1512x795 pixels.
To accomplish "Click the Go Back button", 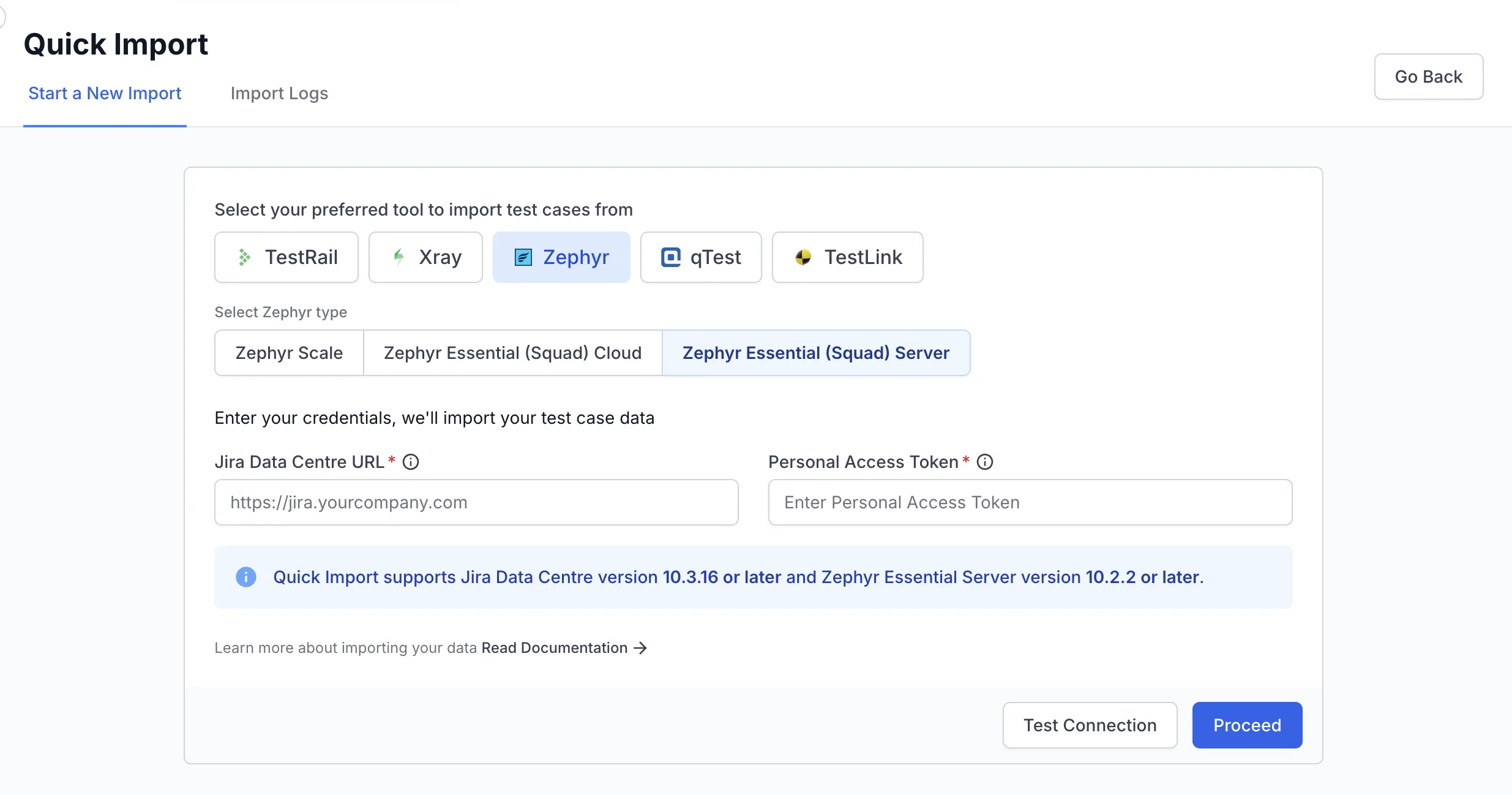I will click(1429, 77).
